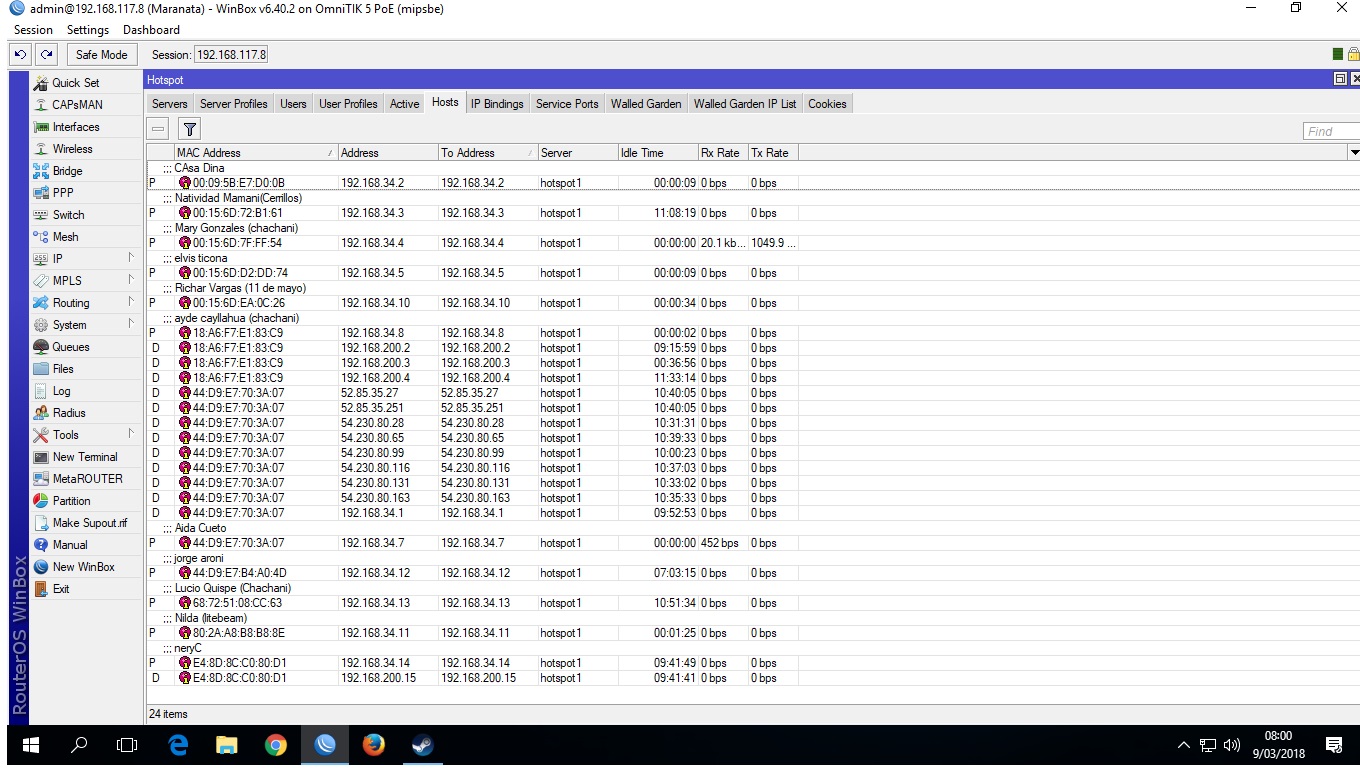Toggle Safe Mode
The width and height of the screenshot is (1360, 768).
pyautogui.click(x=101, y=55)
